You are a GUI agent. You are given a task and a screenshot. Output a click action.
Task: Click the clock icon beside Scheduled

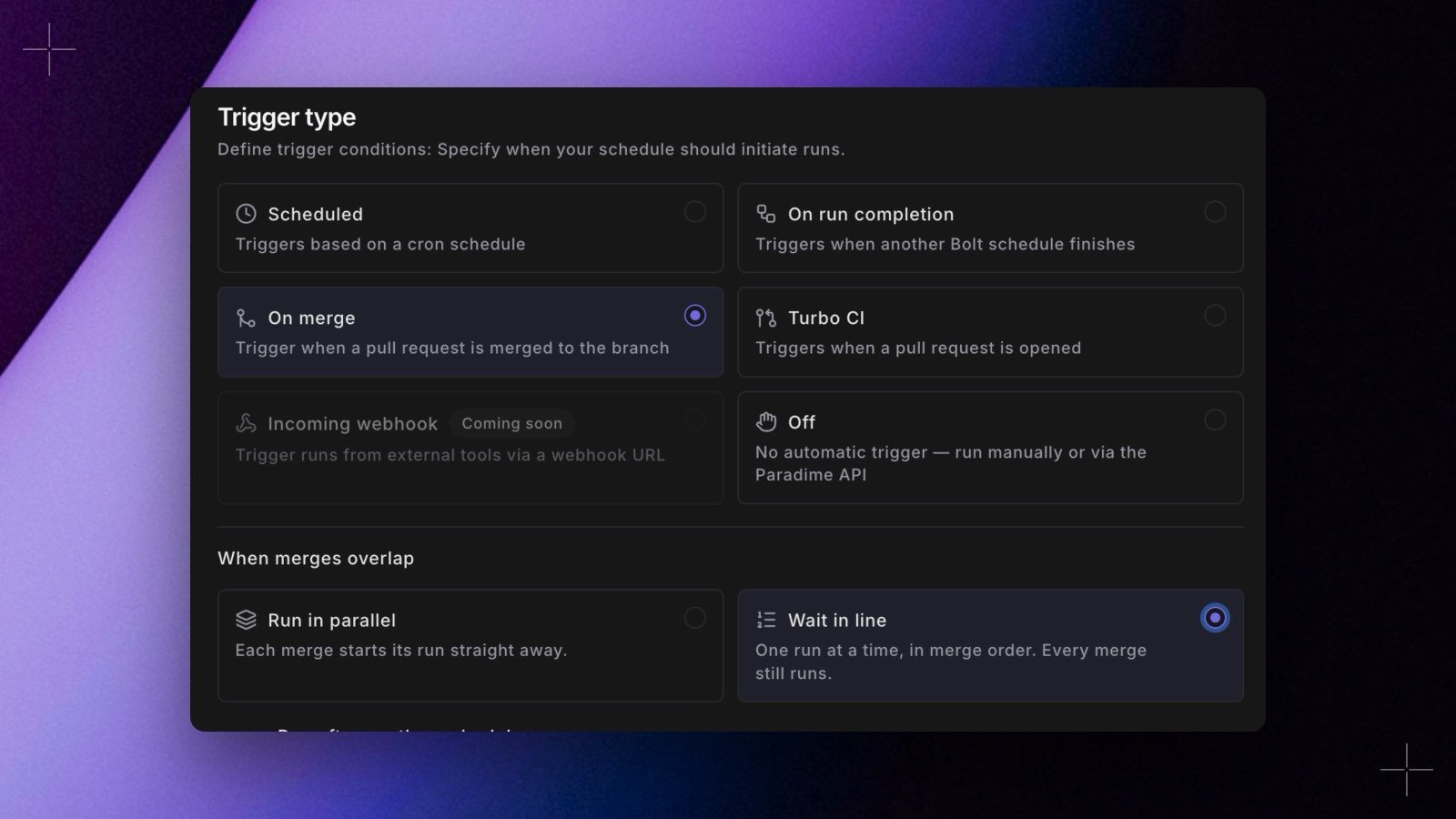pyautogui.click(x=246, y=214)
